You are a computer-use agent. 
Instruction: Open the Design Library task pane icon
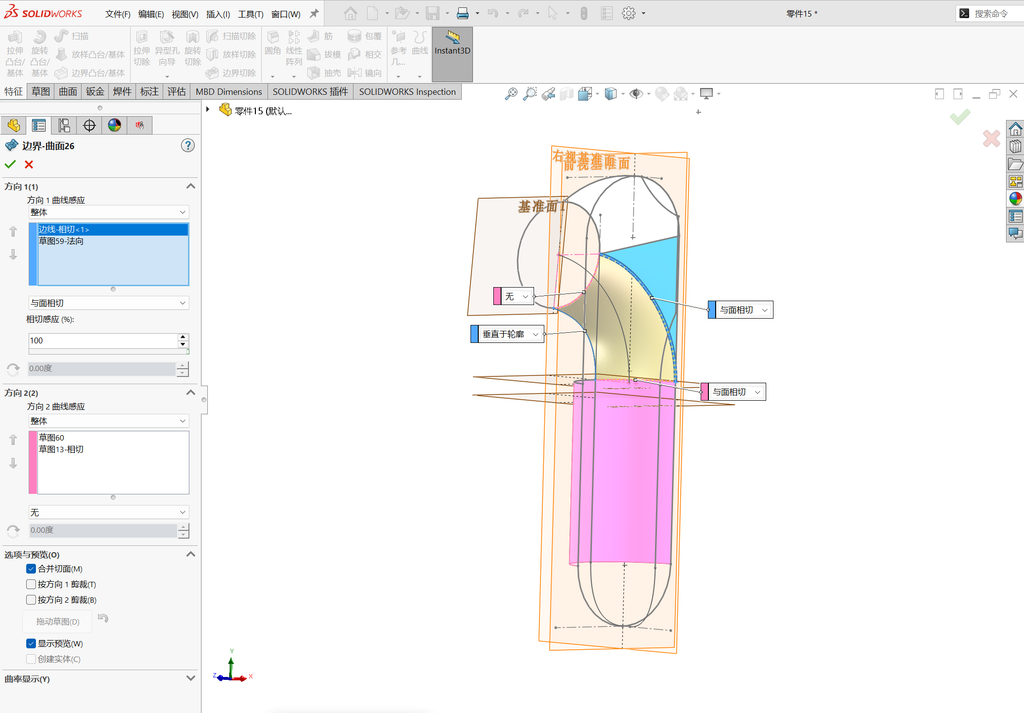1015,146
